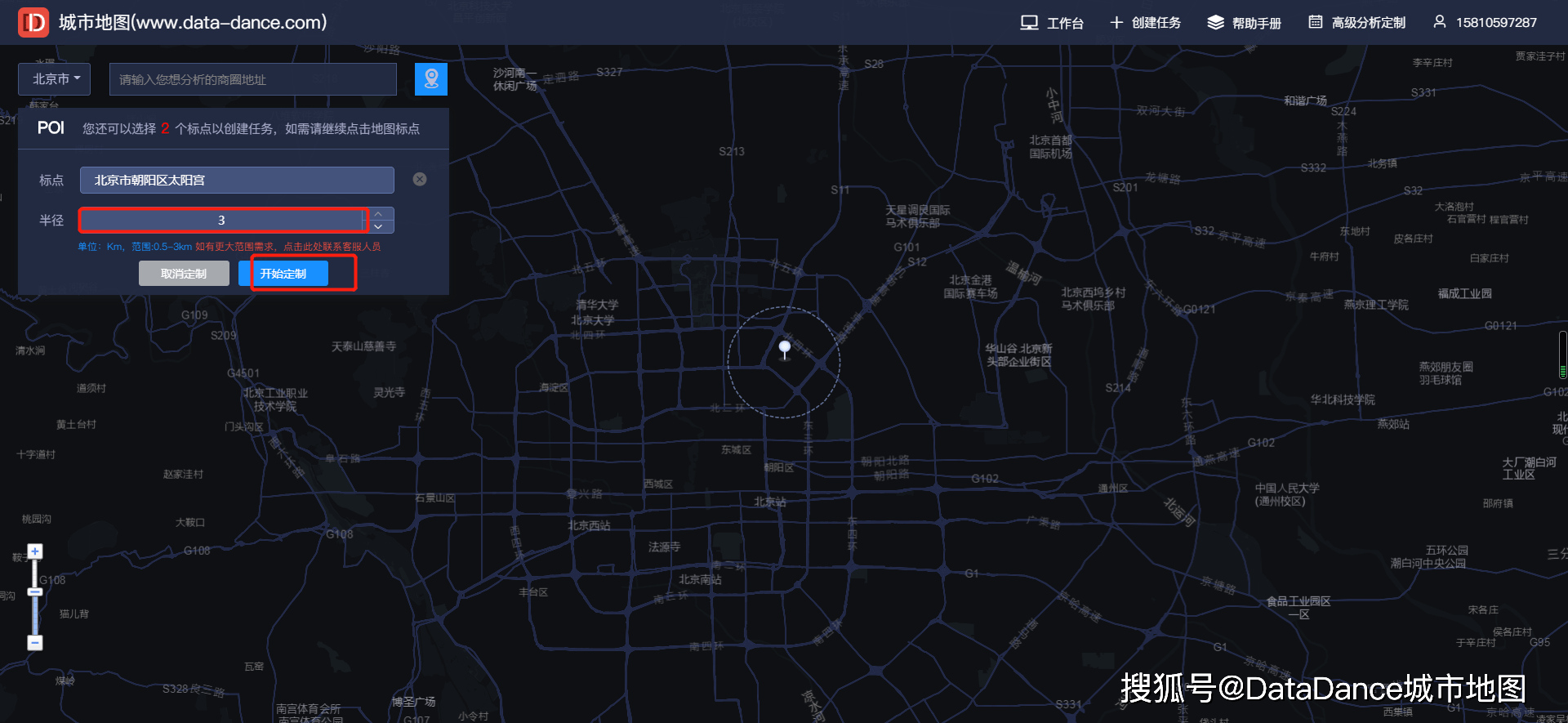Open 工作台 from the top navigation

[x=1052, y=23]
